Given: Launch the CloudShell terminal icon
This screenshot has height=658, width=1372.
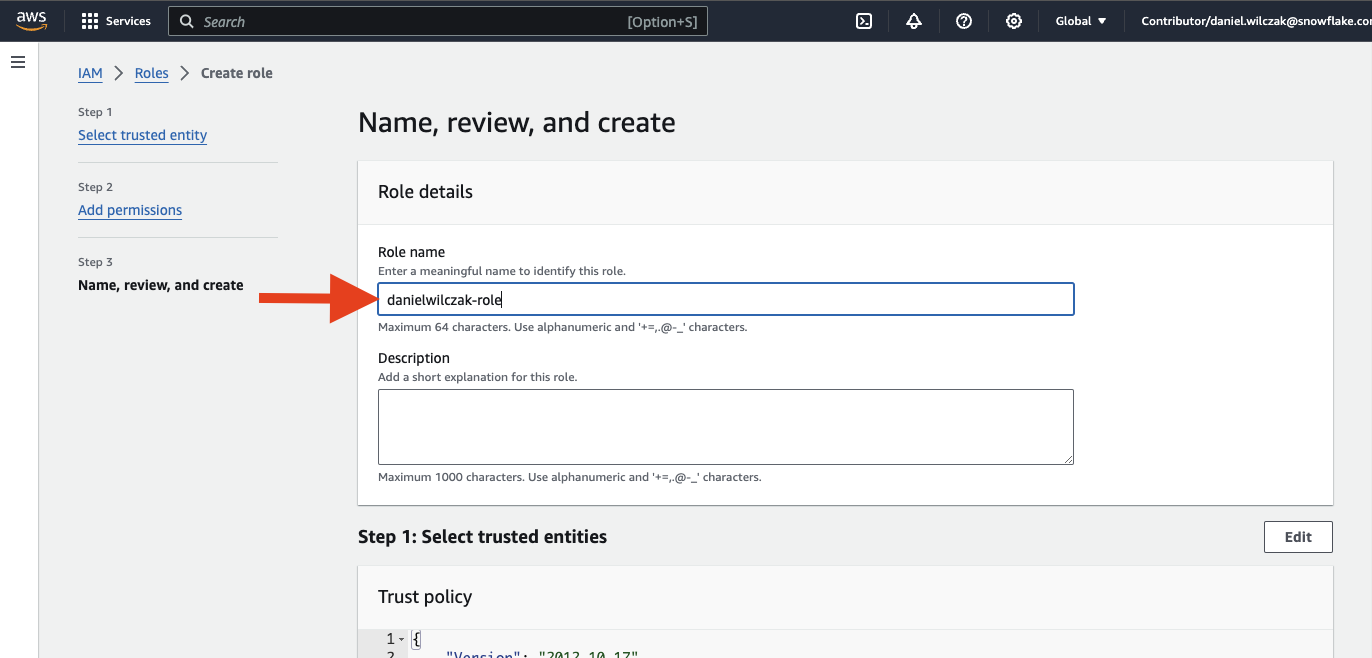Looking at the screenshot, I should pyautogui.click(x=864, y=21).
